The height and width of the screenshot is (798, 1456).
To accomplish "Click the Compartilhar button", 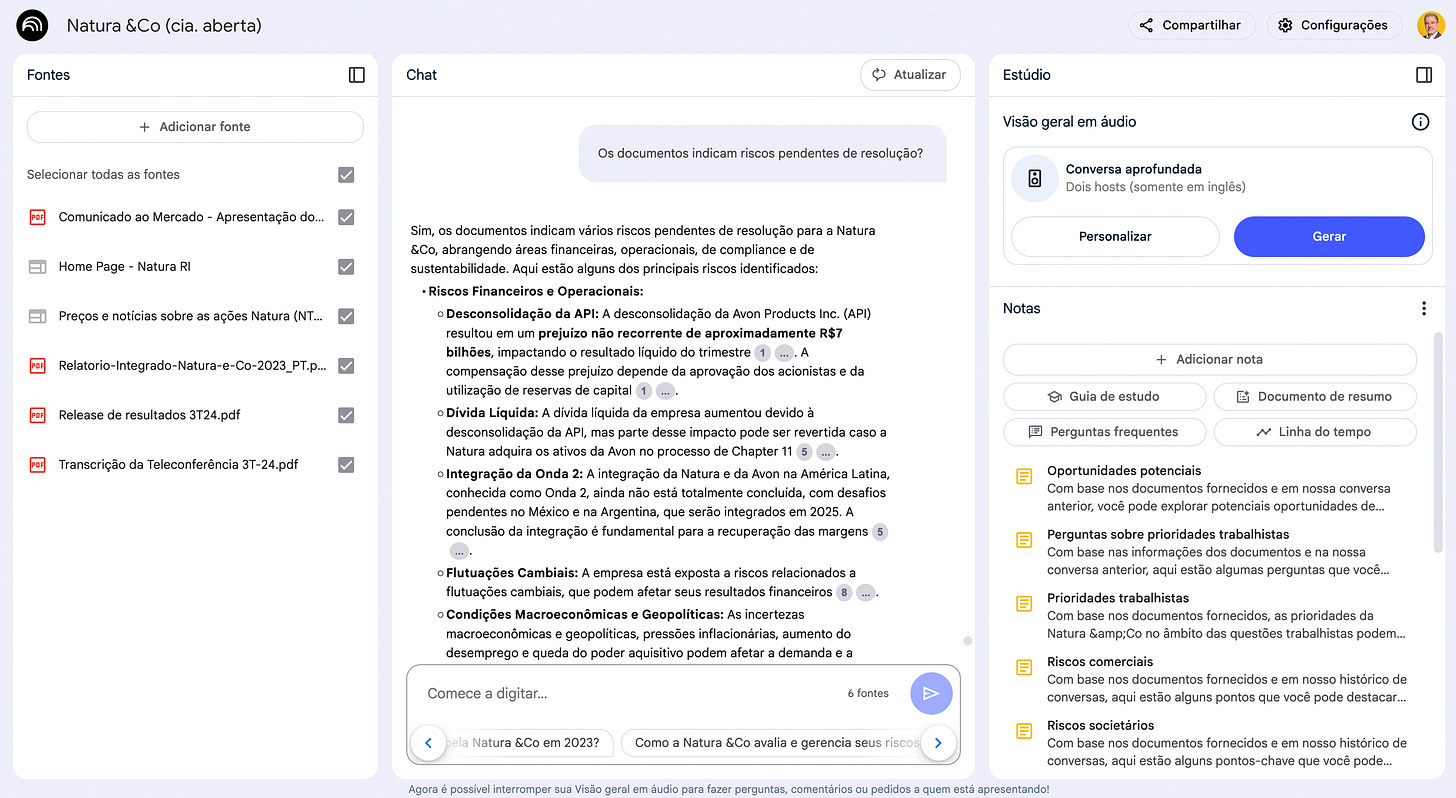I will coord(1191,25).
